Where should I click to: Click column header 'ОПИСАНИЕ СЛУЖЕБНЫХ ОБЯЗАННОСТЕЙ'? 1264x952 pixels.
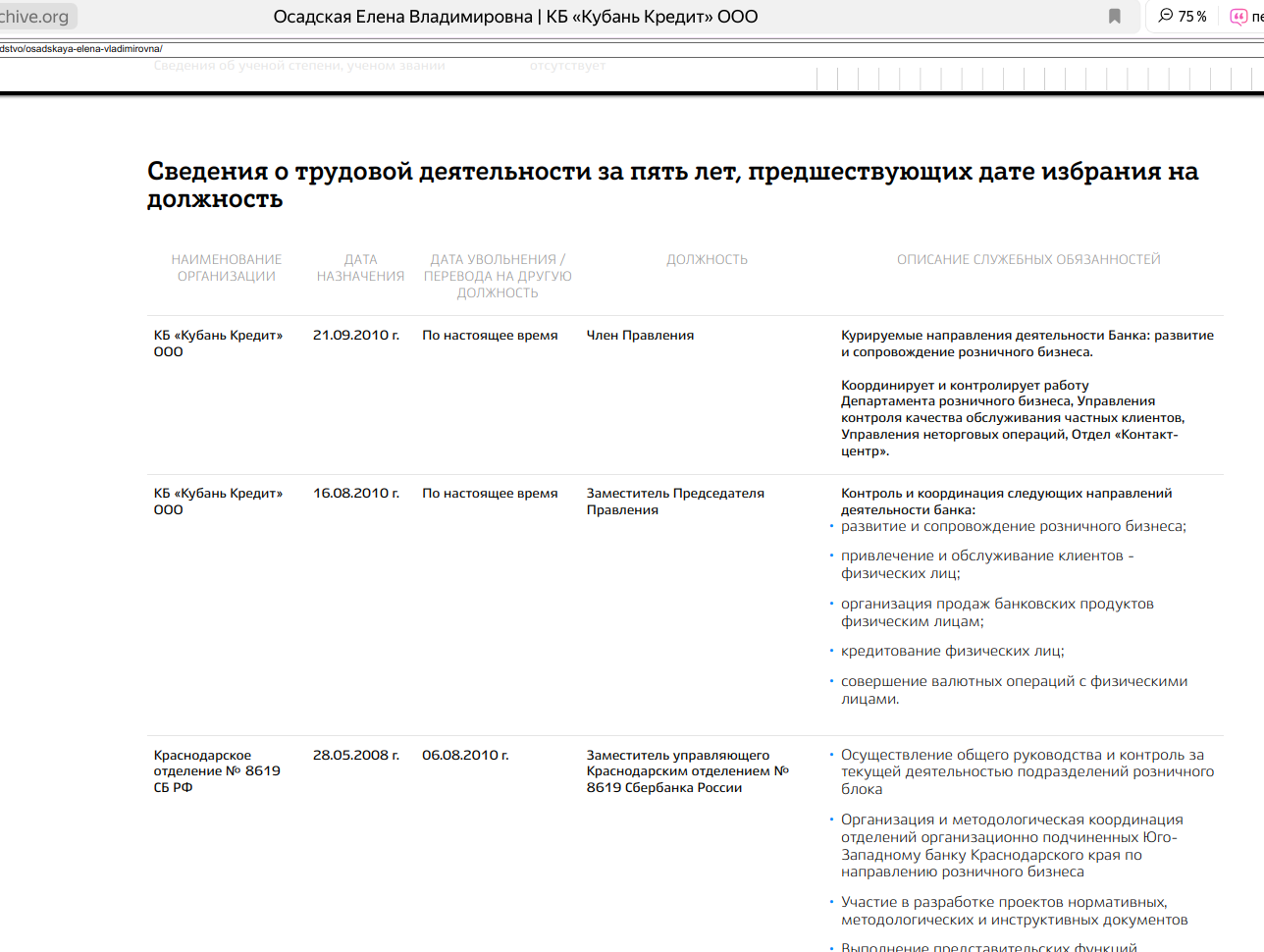pos(1028,259)
